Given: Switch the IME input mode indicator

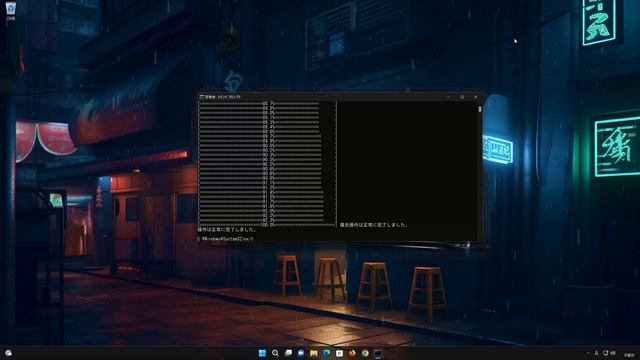Looking at the screenshot, I should click(x=596, y=353).
